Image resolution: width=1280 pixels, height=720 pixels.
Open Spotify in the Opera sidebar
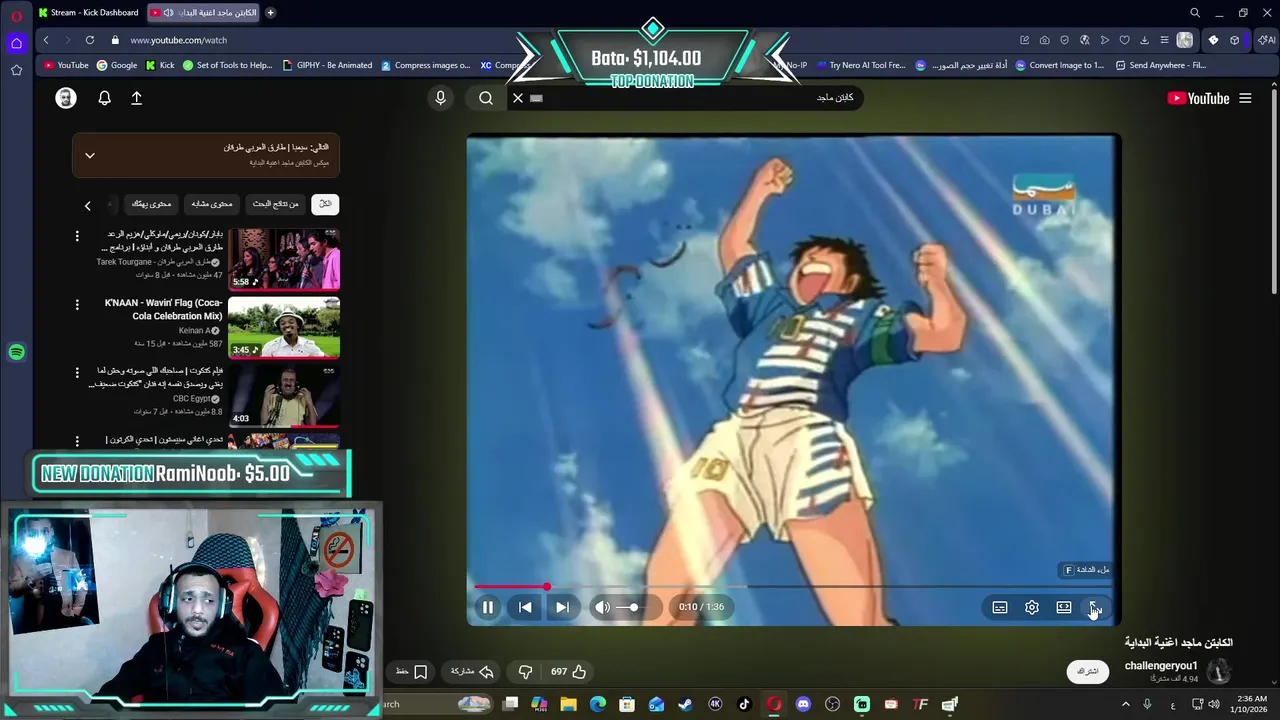[16, 352]
